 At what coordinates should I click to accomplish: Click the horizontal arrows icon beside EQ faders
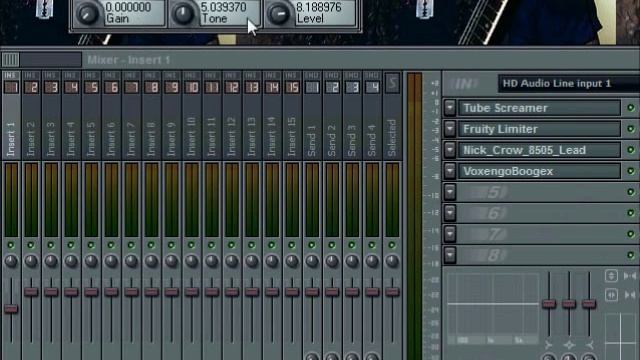tap(611, 295)
